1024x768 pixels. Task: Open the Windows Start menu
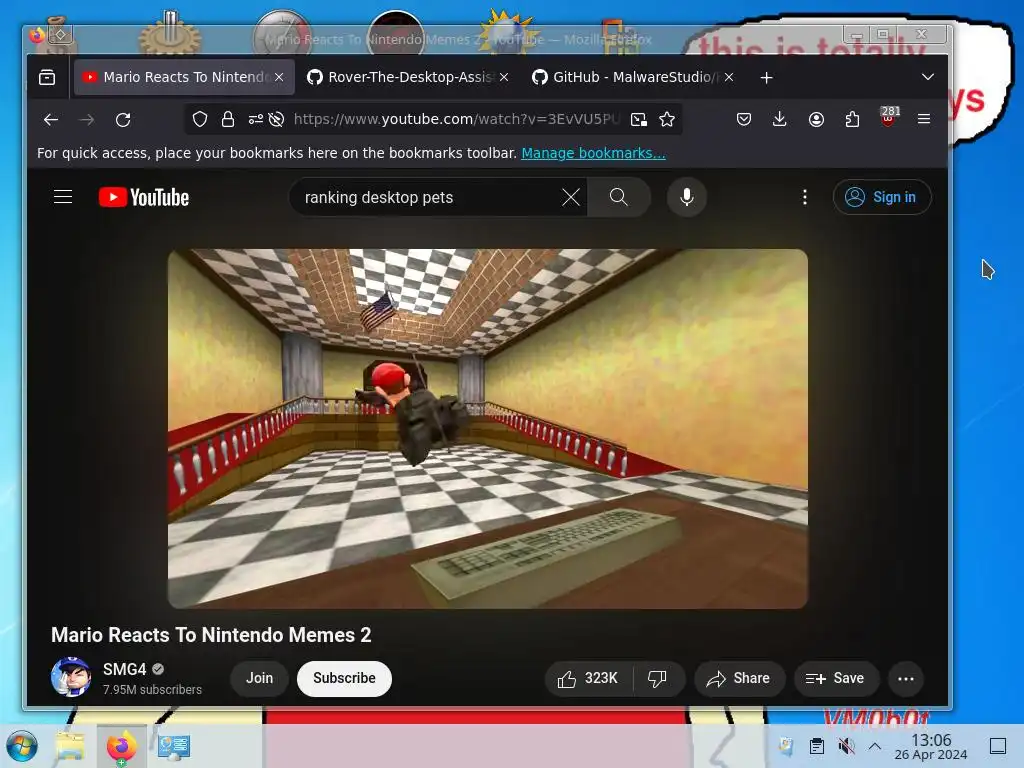pyautogui.click(x=22, y=746)
